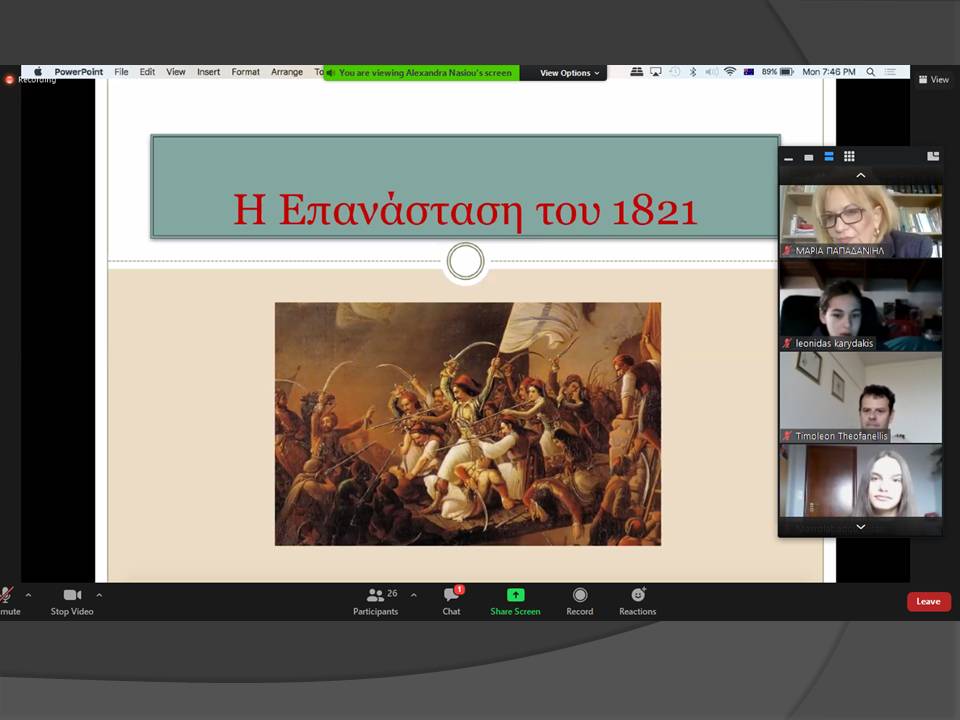This screenshot has height=720, width=960.
Task: Click the Share Screen icon
Action: [516, 594]
